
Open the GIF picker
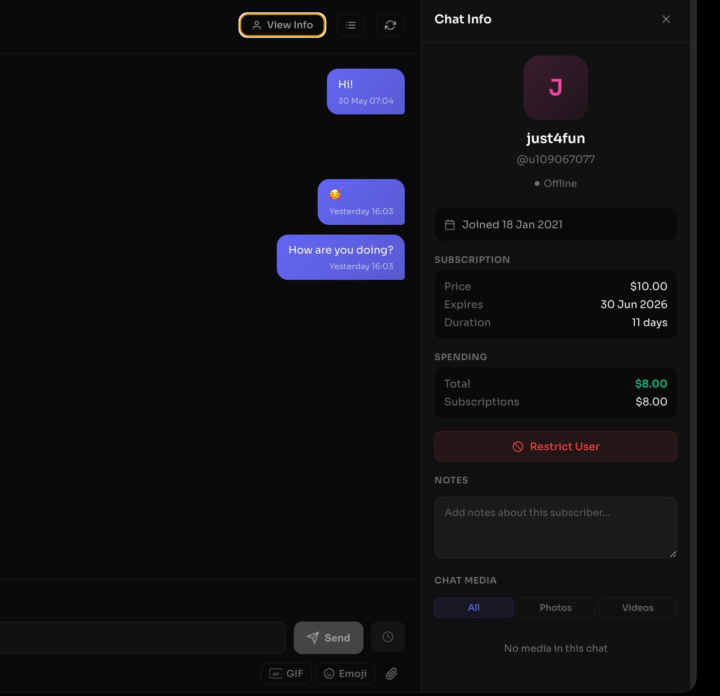286,674
